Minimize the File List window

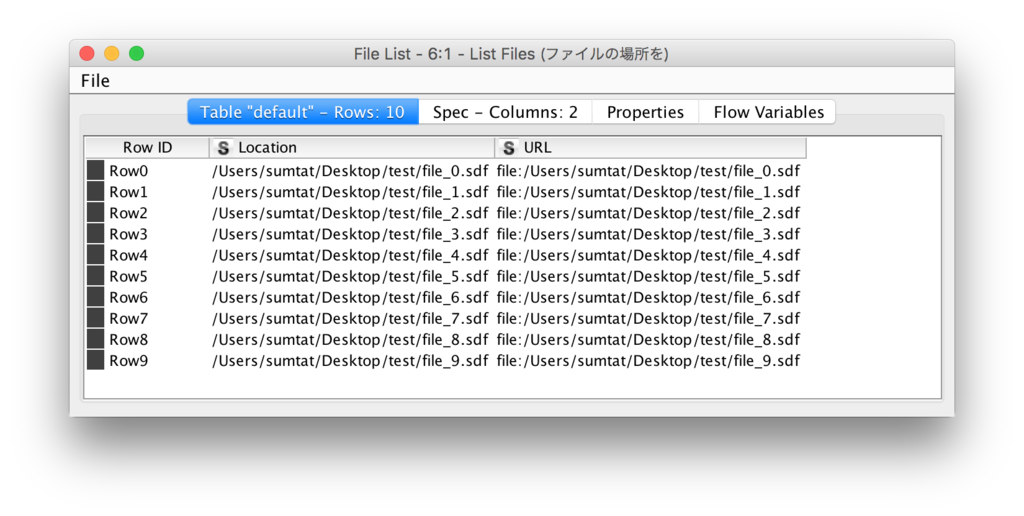coord(112,54)
